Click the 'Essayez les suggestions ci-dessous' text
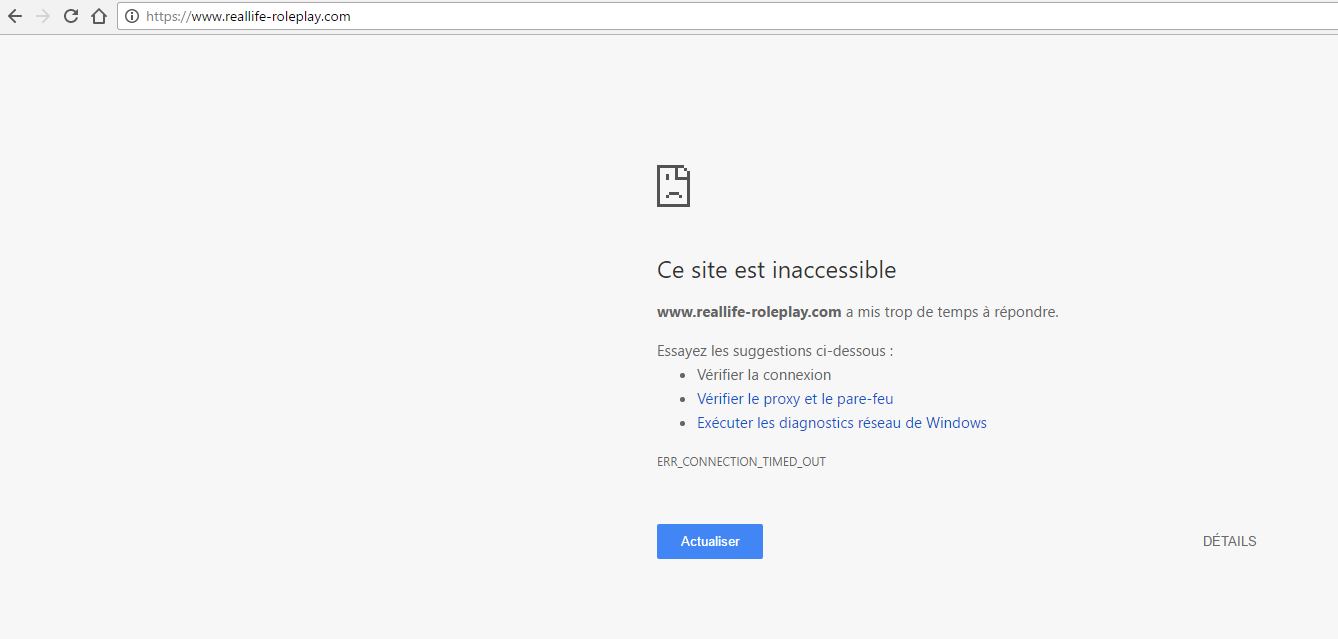Viewport: 1338px width, 639px height. pos(775,350)
